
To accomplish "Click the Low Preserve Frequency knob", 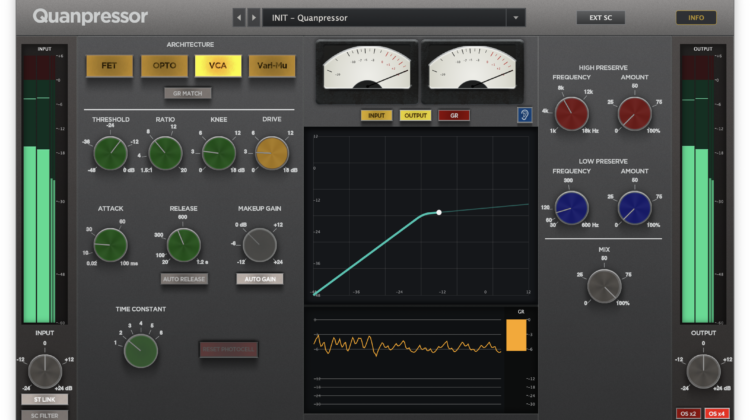I will (572, 208).
